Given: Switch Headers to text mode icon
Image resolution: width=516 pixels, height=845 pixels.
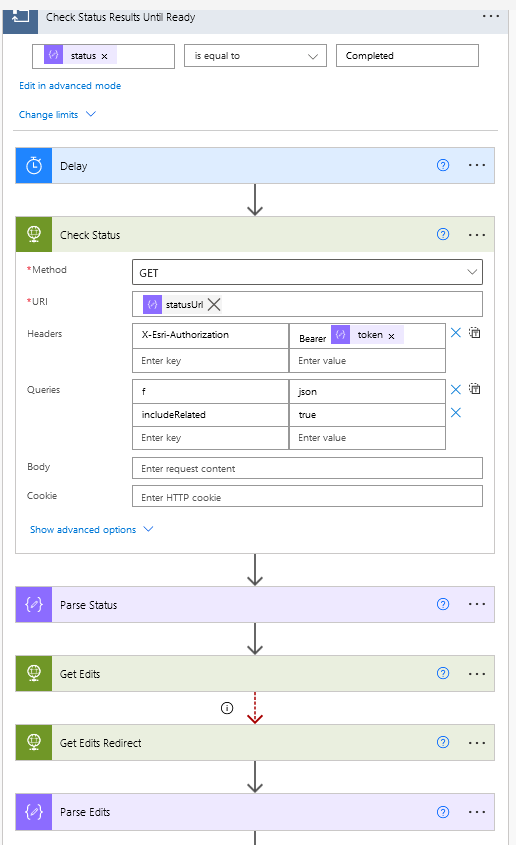Looking at the screenshot, I should click(x=475, y=333).
